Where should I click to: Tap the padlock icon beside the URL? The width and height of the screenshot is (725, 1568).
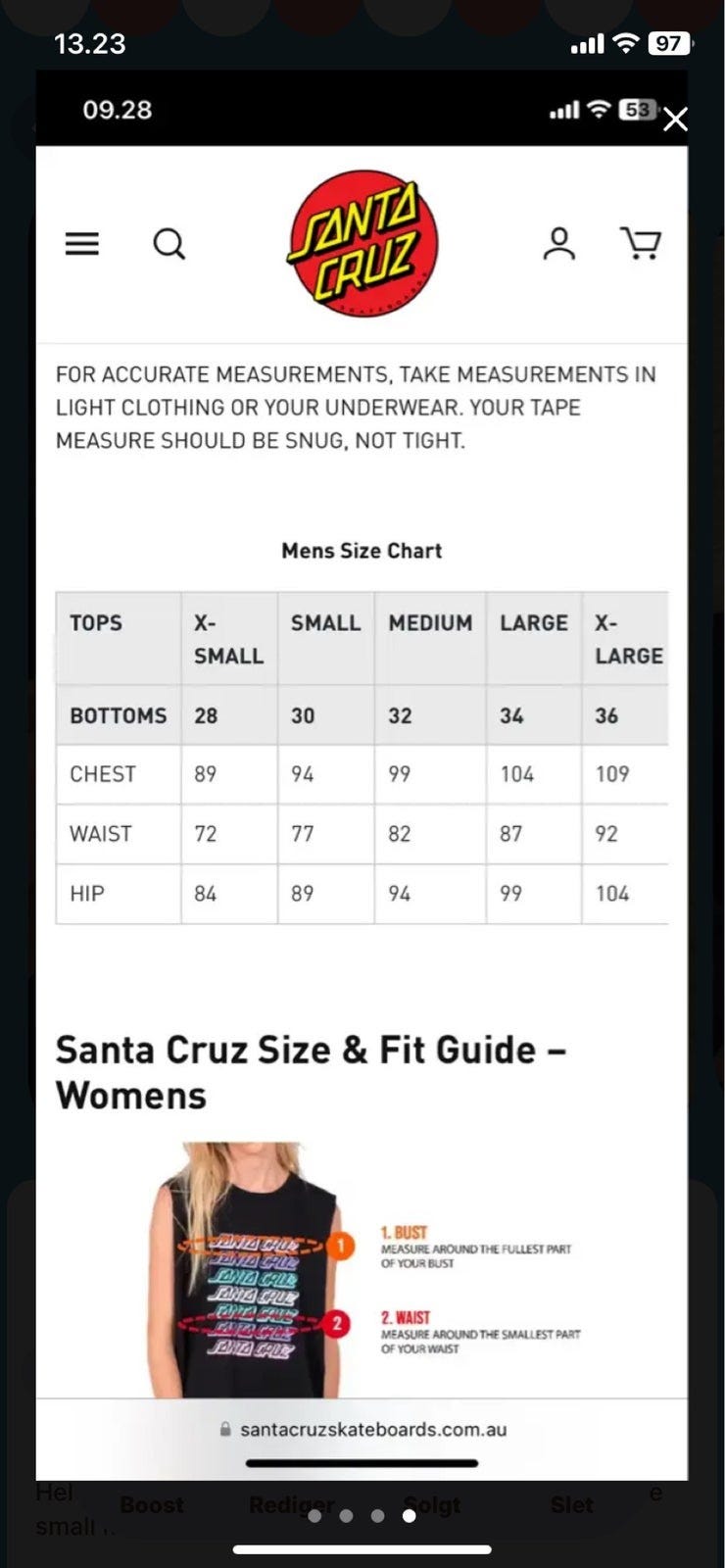click(x=225, y=1430)
